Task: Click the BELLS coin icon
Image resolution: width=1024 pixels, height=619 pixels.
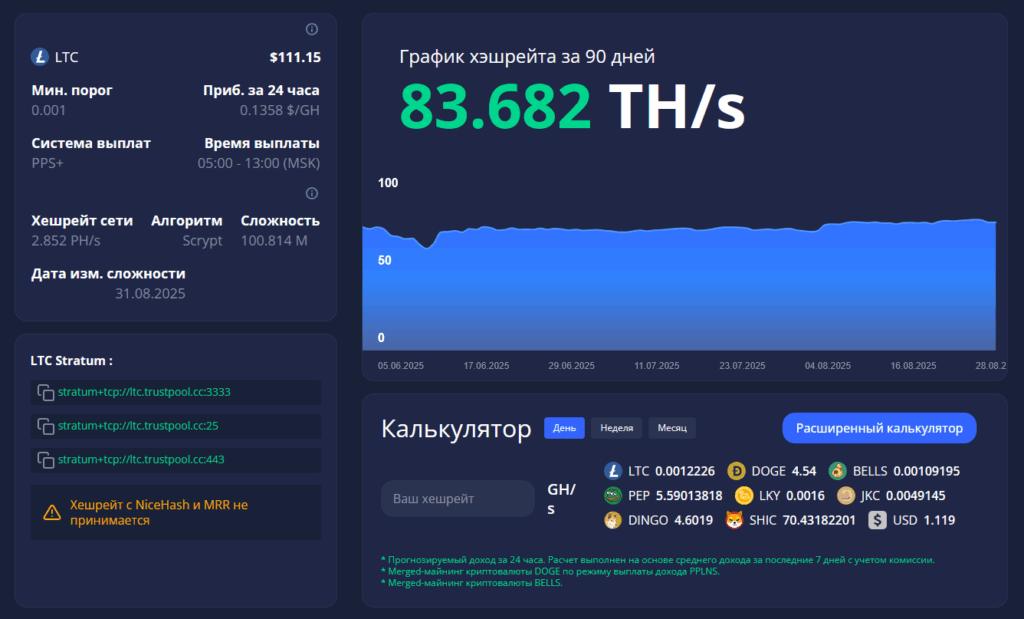Action: (x=837, y=471)
